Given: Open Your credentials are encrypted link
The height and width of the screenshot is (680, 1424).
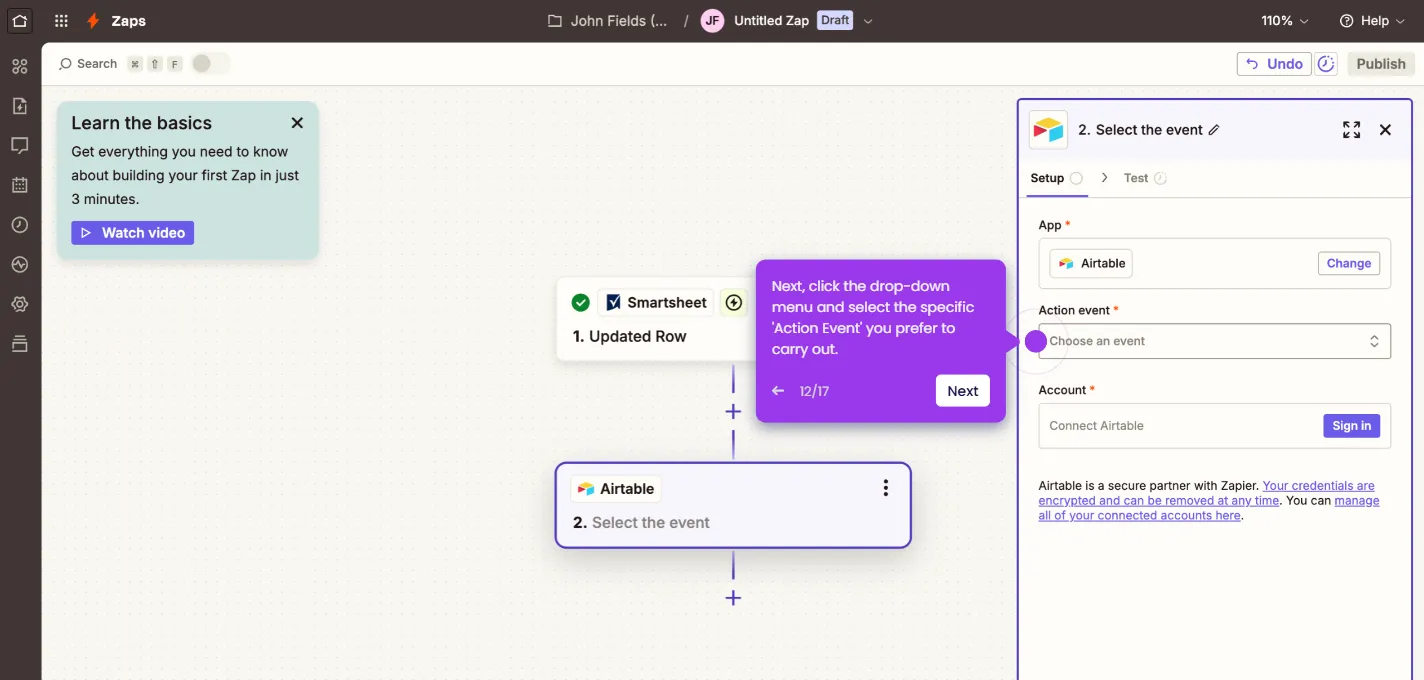Looking at the screenshot, I should click(1207, 493).
